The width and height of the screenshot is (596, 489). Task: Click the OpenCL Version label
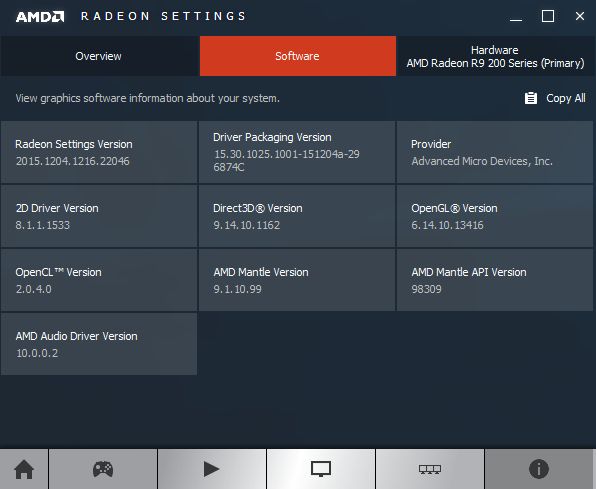(x=59, y=272)
